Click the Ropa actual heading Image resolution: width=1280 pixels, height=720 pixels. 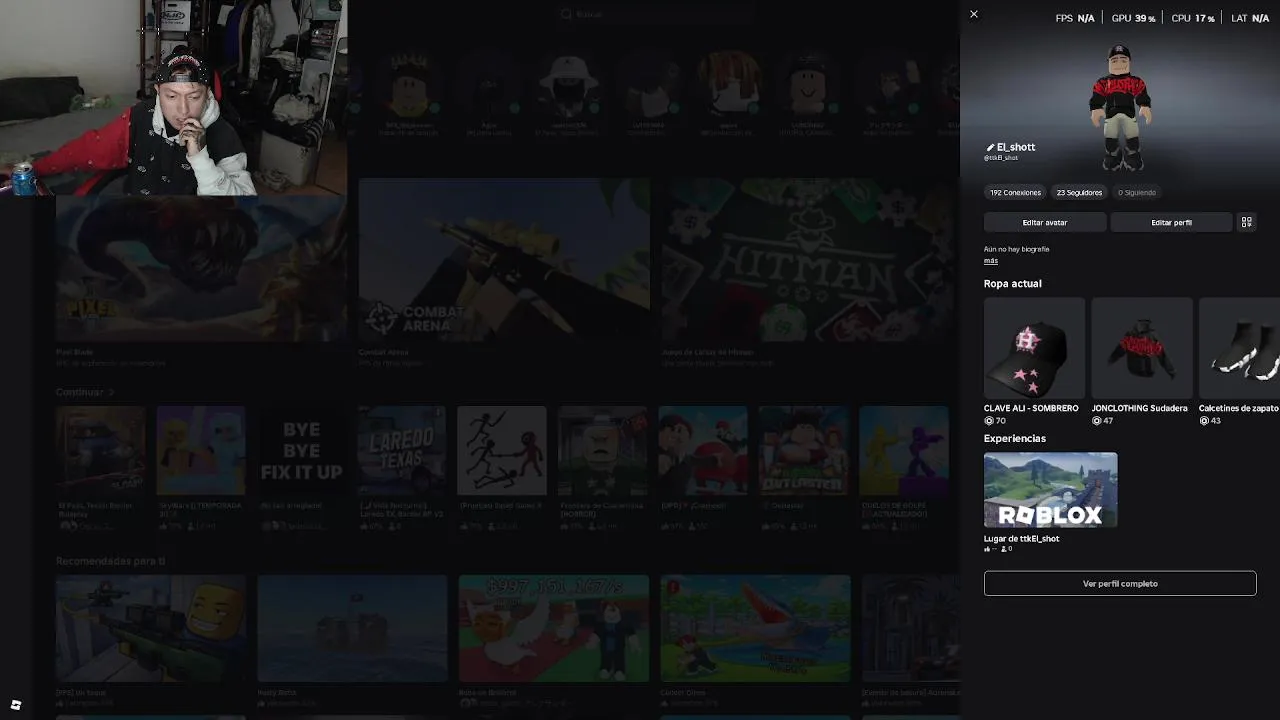tap(1013, 283)
